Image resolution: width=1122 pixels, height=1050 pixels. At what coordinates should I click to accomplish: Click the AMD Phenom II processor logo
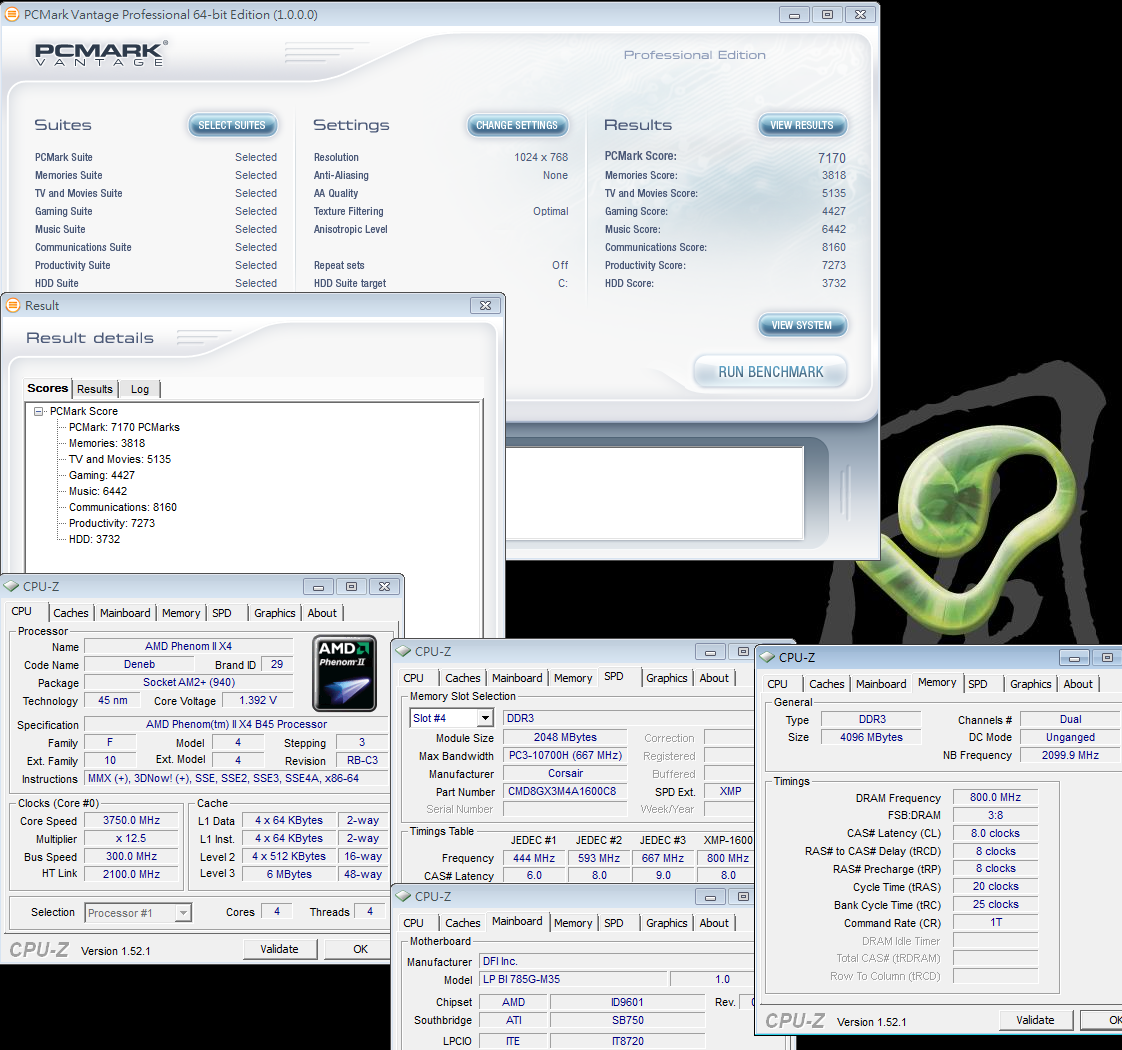[345, 673]
